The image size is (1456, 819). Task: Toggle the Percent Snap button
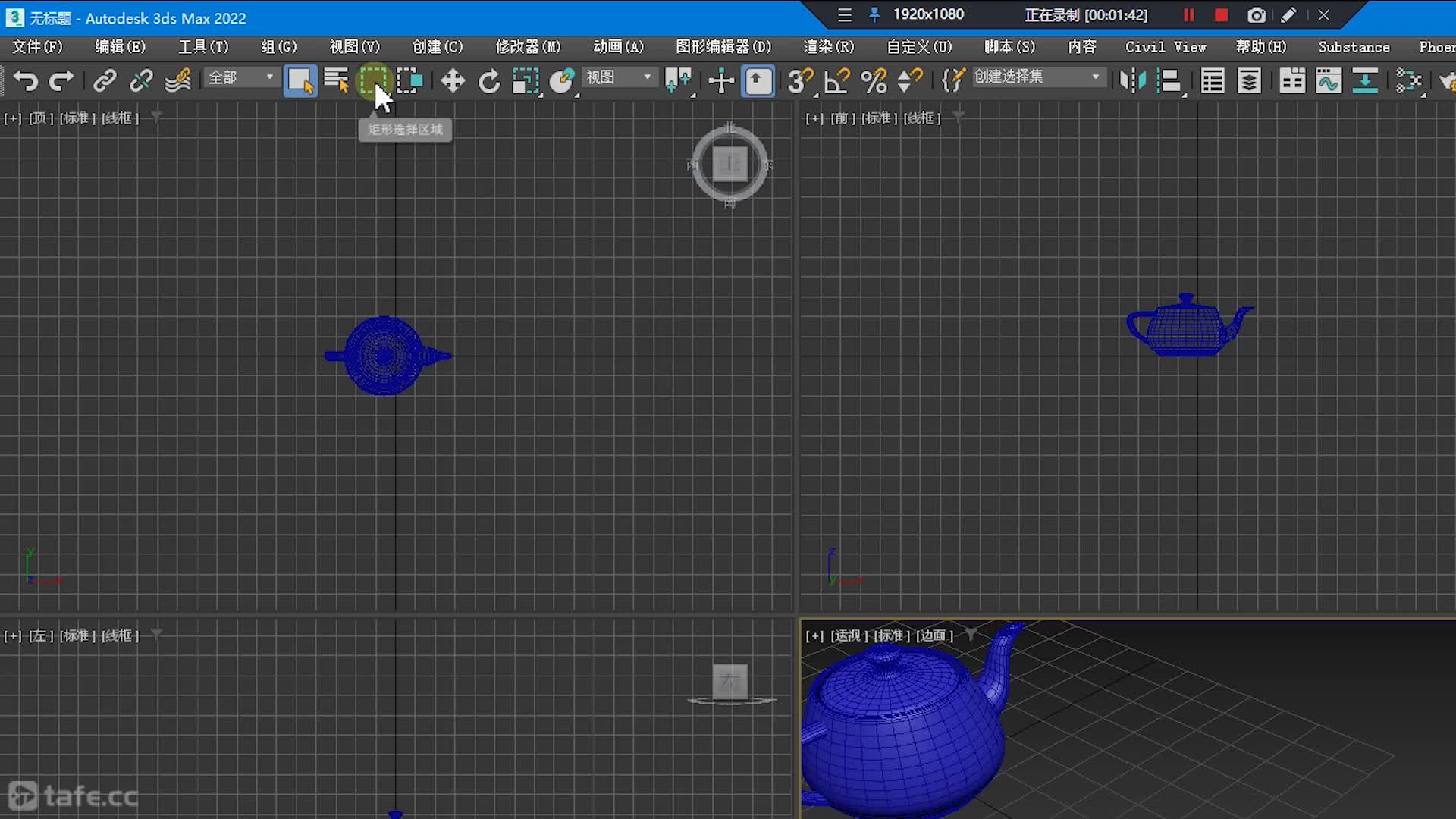pyautogui.click(x=874, y=80)
